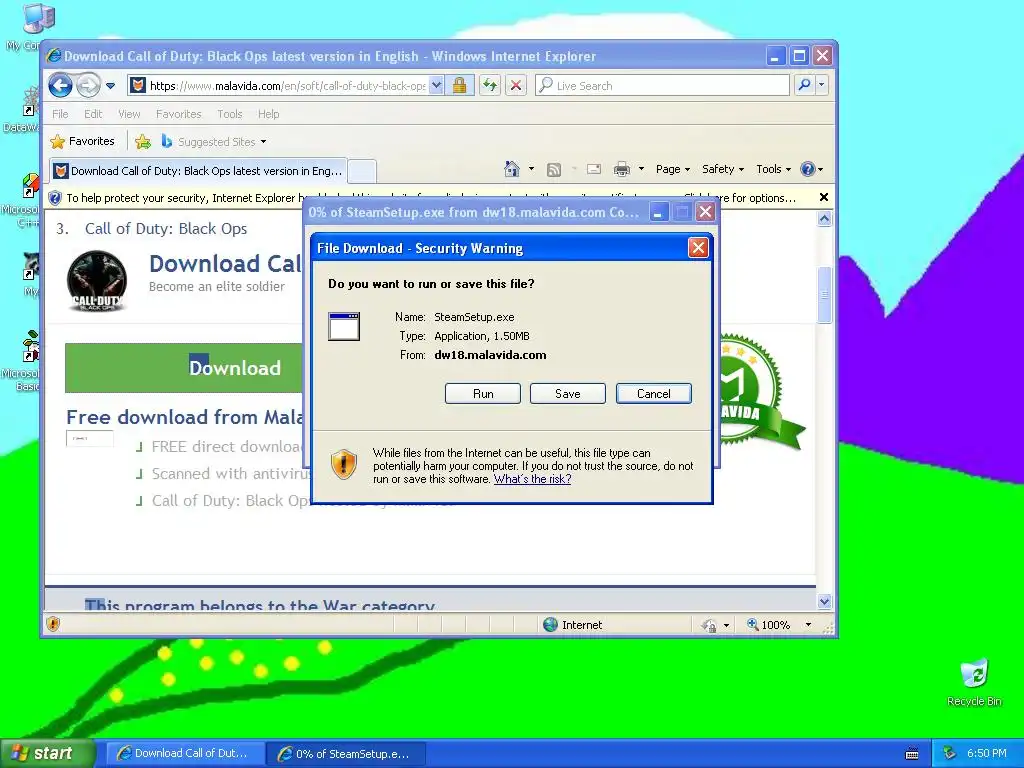Open recent pages dropdown beside forward arrow

point(110,86)
